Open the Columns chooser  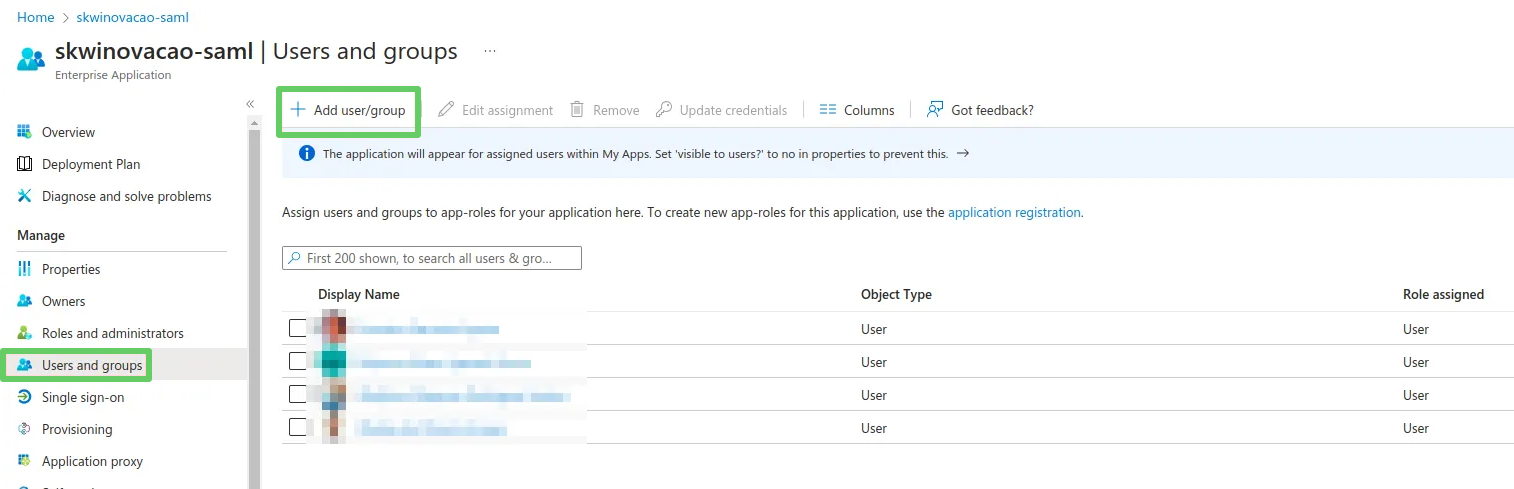coord(857,110)
